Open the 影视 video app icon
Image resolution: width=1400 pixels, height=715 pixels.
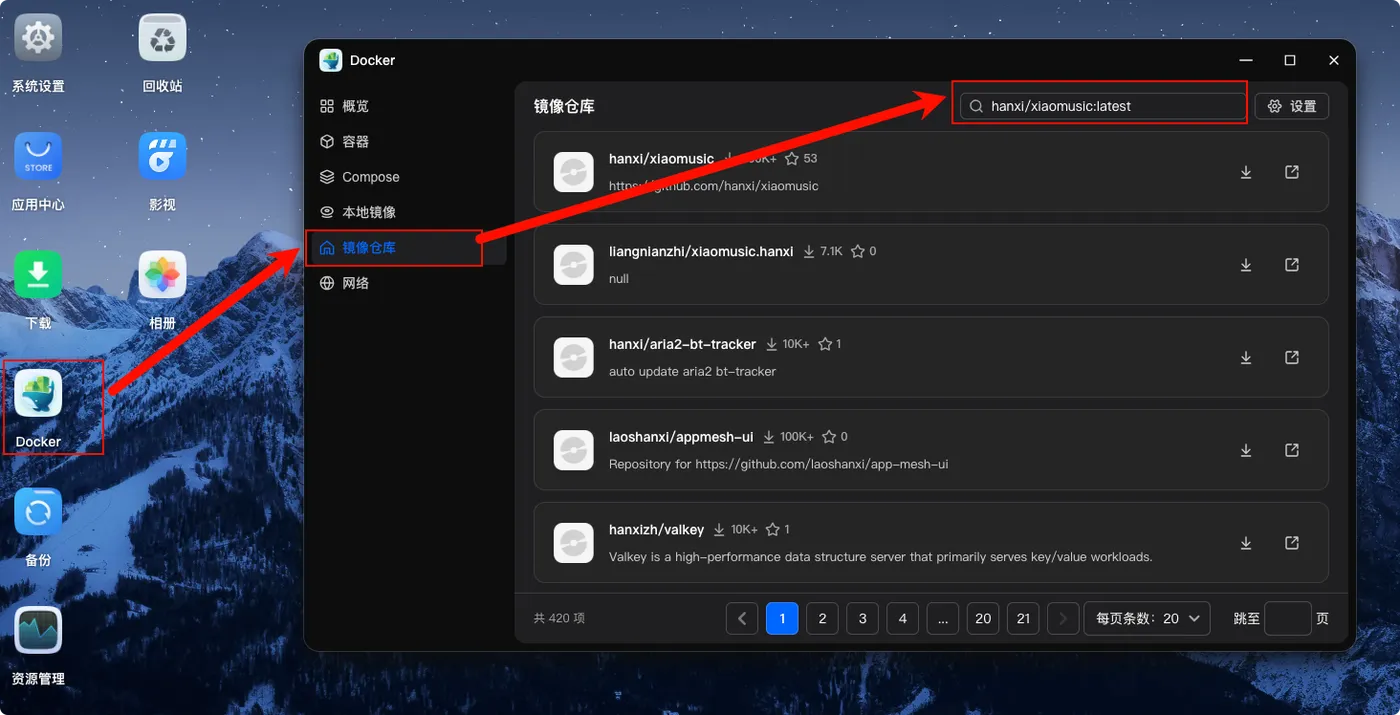(x=163, y=157)
